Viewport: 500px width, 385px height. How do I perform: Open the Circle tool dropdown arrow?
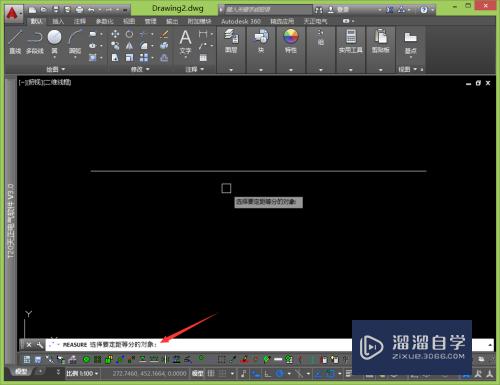(54, 57)
